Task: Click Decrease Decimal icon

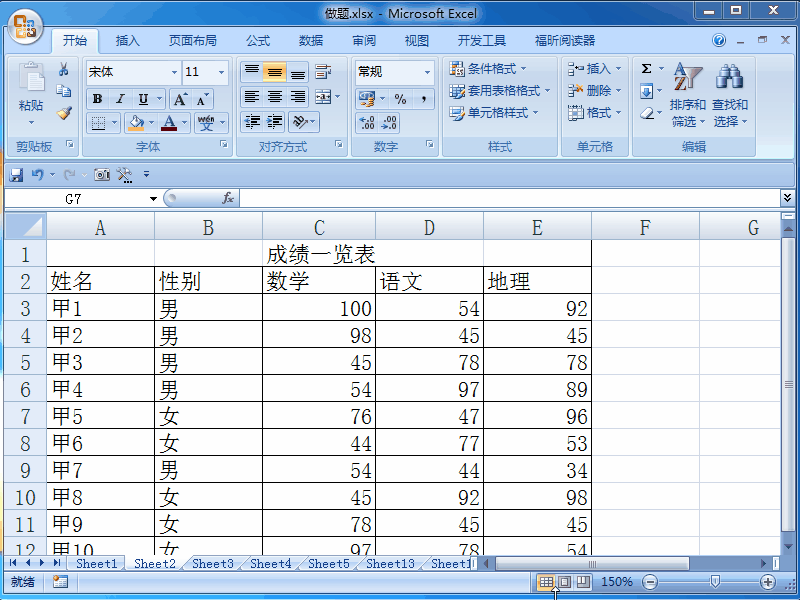Action: point(389,123)
